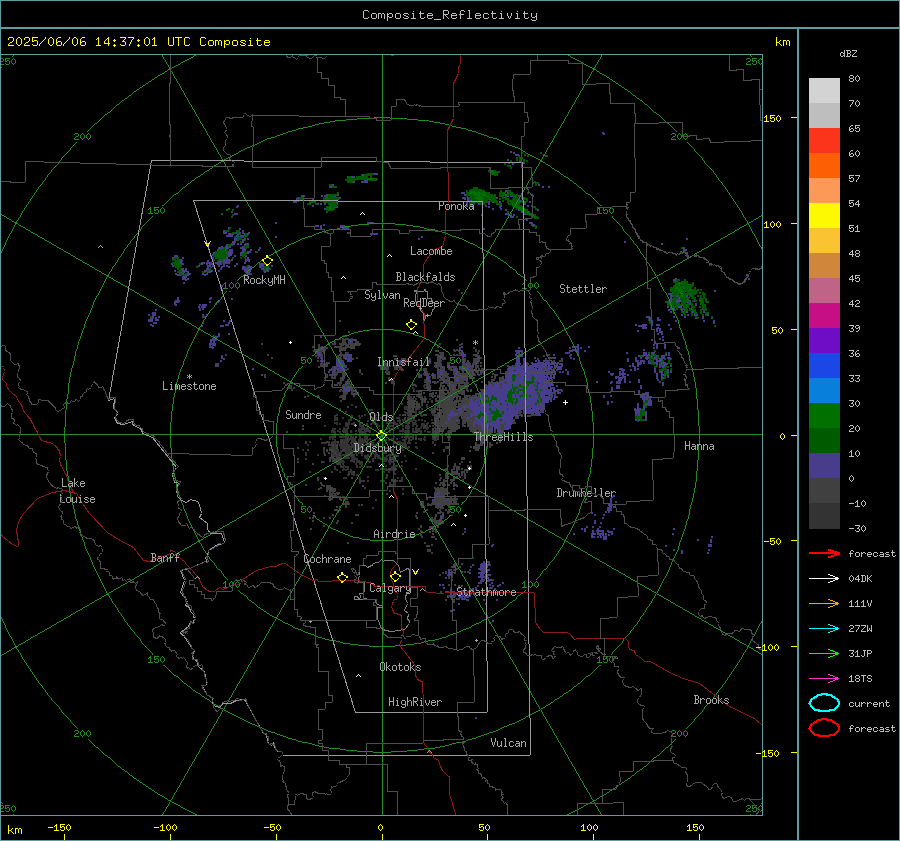Viewport: 900px width, 841px height.
Task: Click the ThreeHills label on map
Action: 504,437
